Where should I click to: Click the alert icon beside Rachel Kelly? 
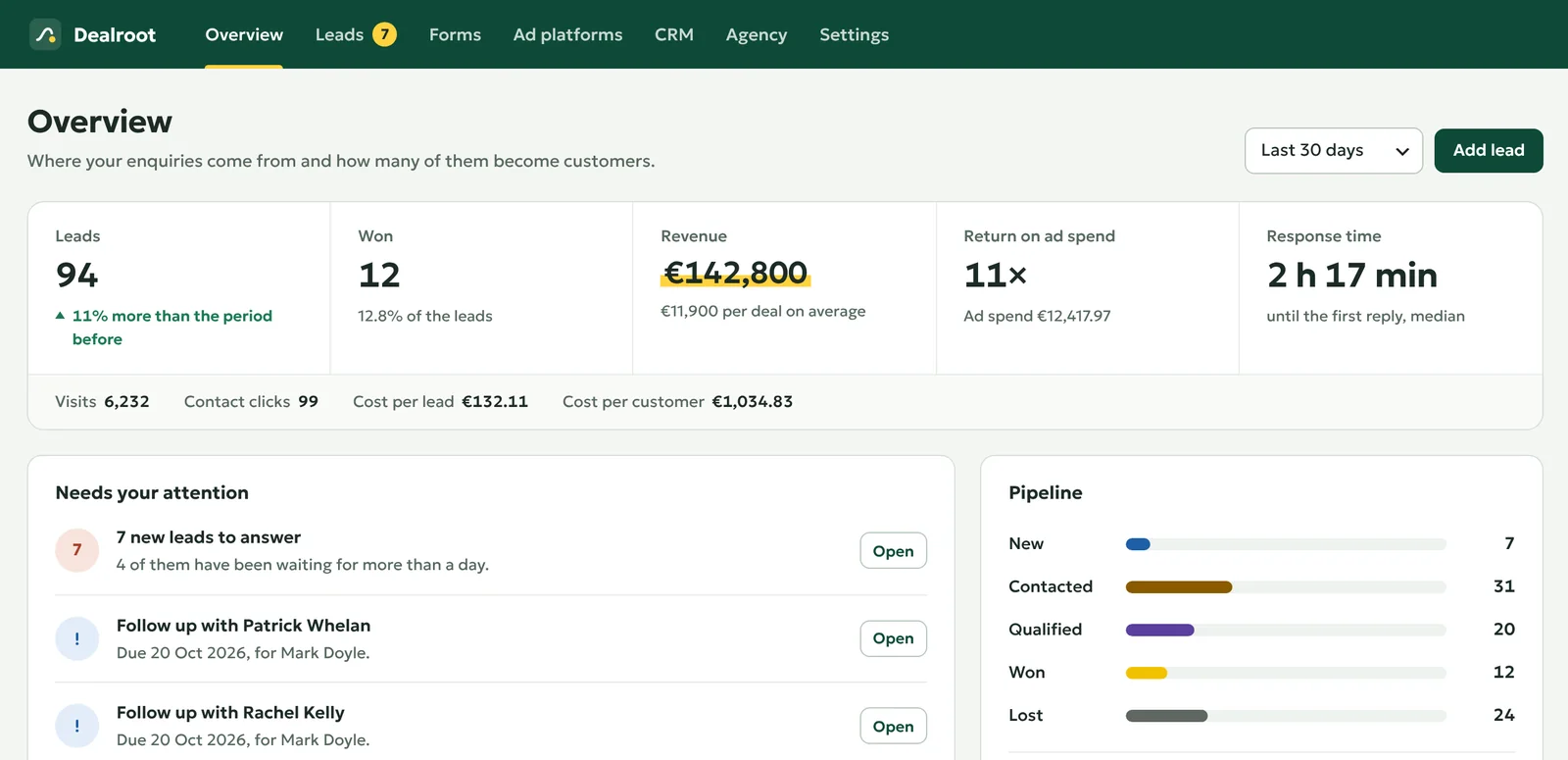pyautogui.click(x=77, y=726)
